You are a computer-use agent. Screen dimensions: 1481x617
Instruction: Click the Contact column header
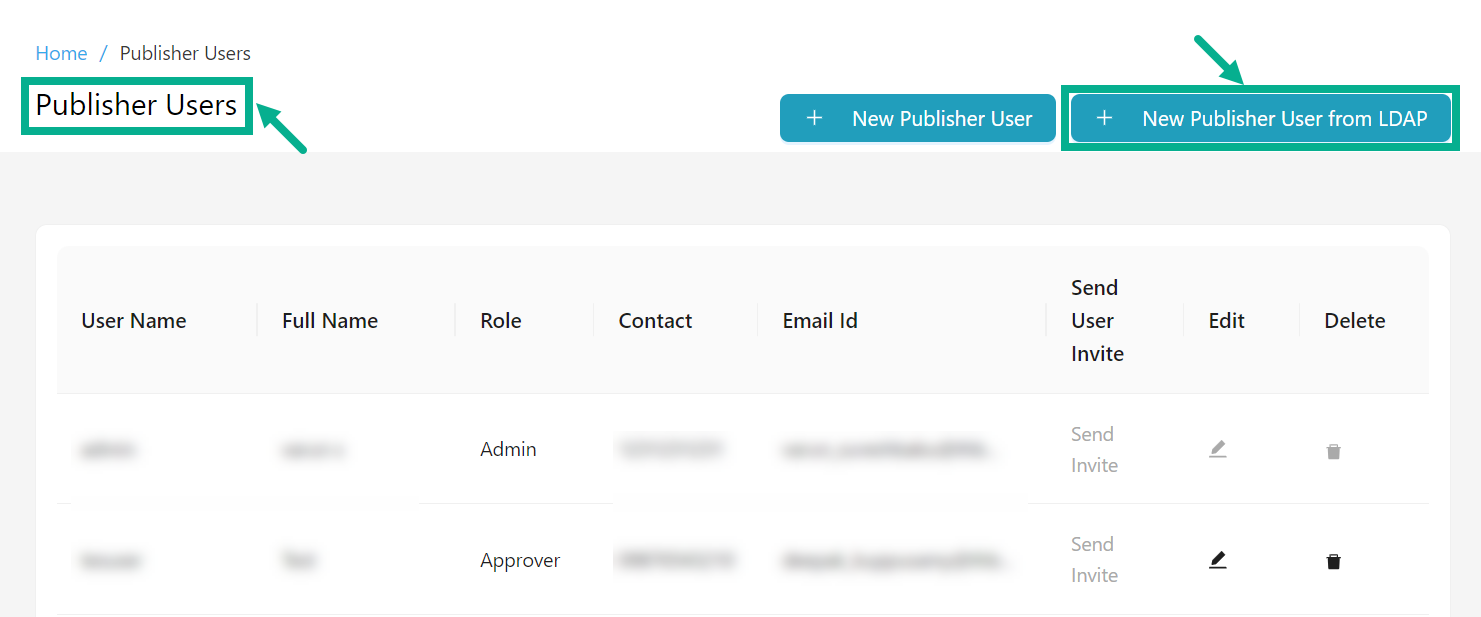[655, 320]
